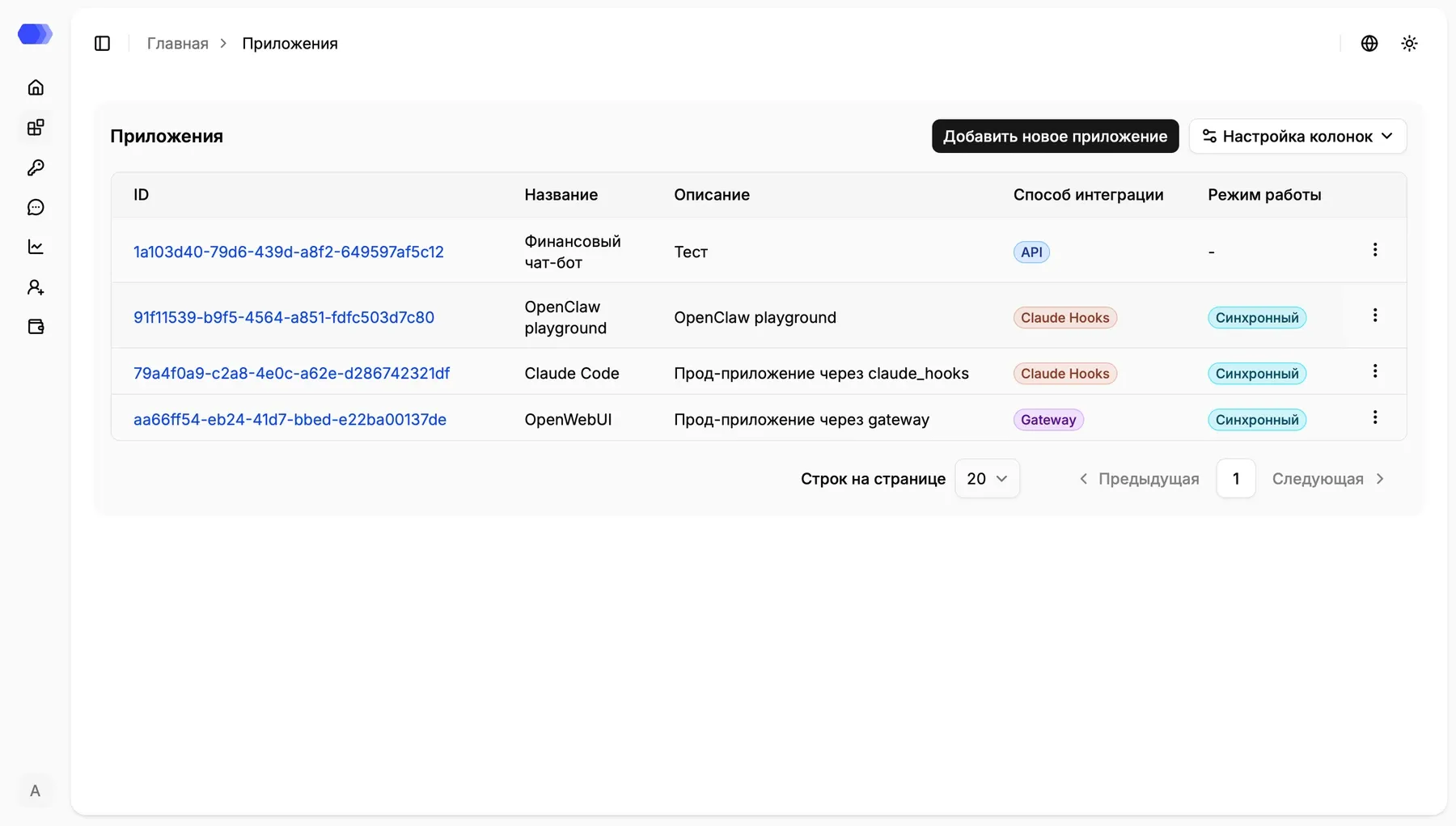Click Синхронный badge in OpenWebUI row

coord(1257,419)
